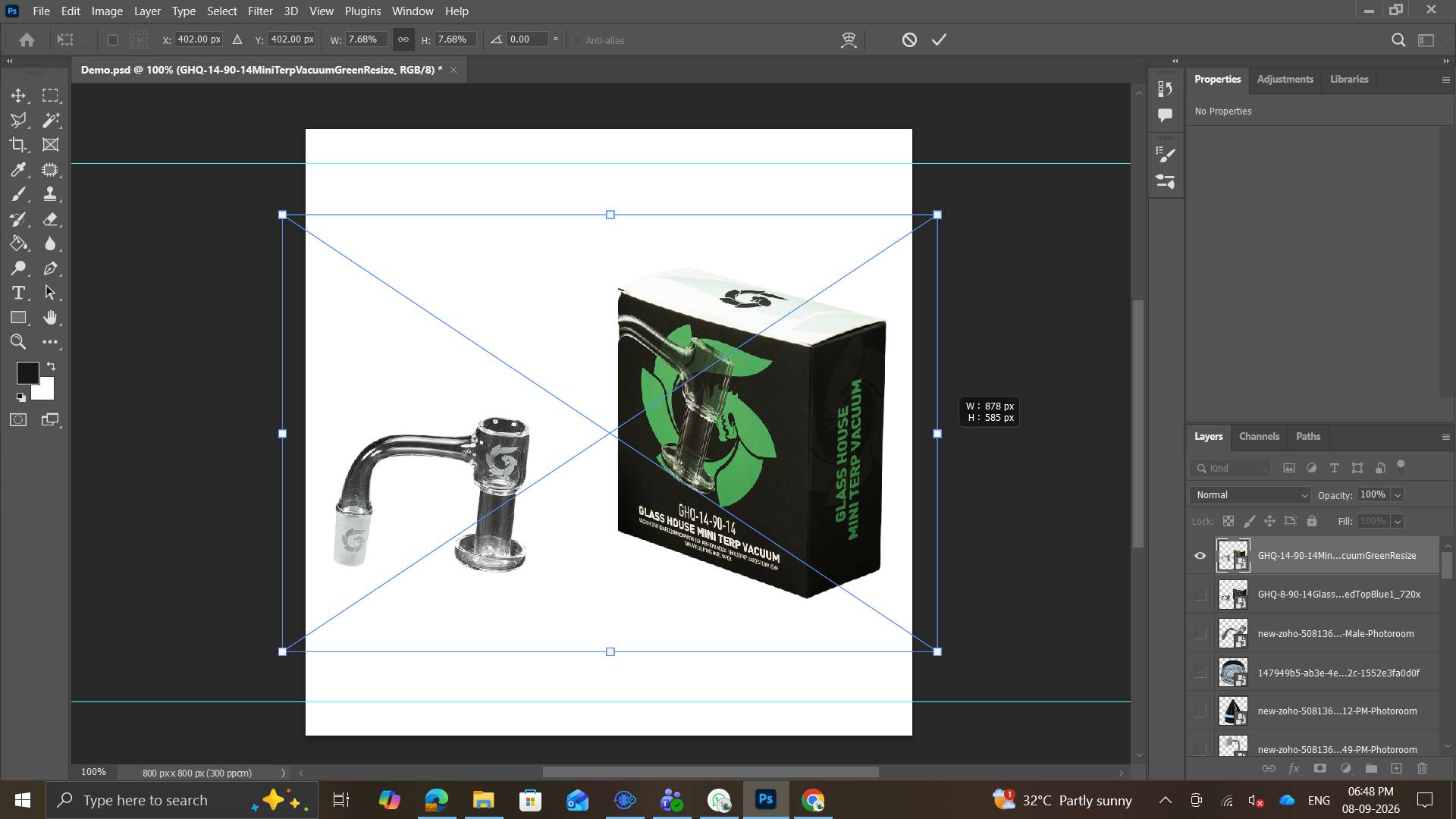The height and width of the screenshot is (819, 1456).
Task: Select the Move tool
Action: pyautogui.click(x=18, y=96)
